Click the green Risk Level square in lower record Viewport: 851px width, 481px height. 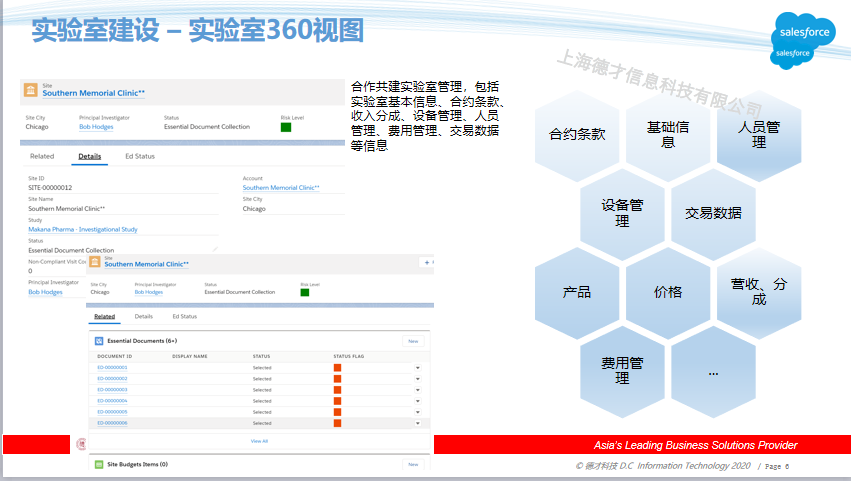(x=304, y=293)
